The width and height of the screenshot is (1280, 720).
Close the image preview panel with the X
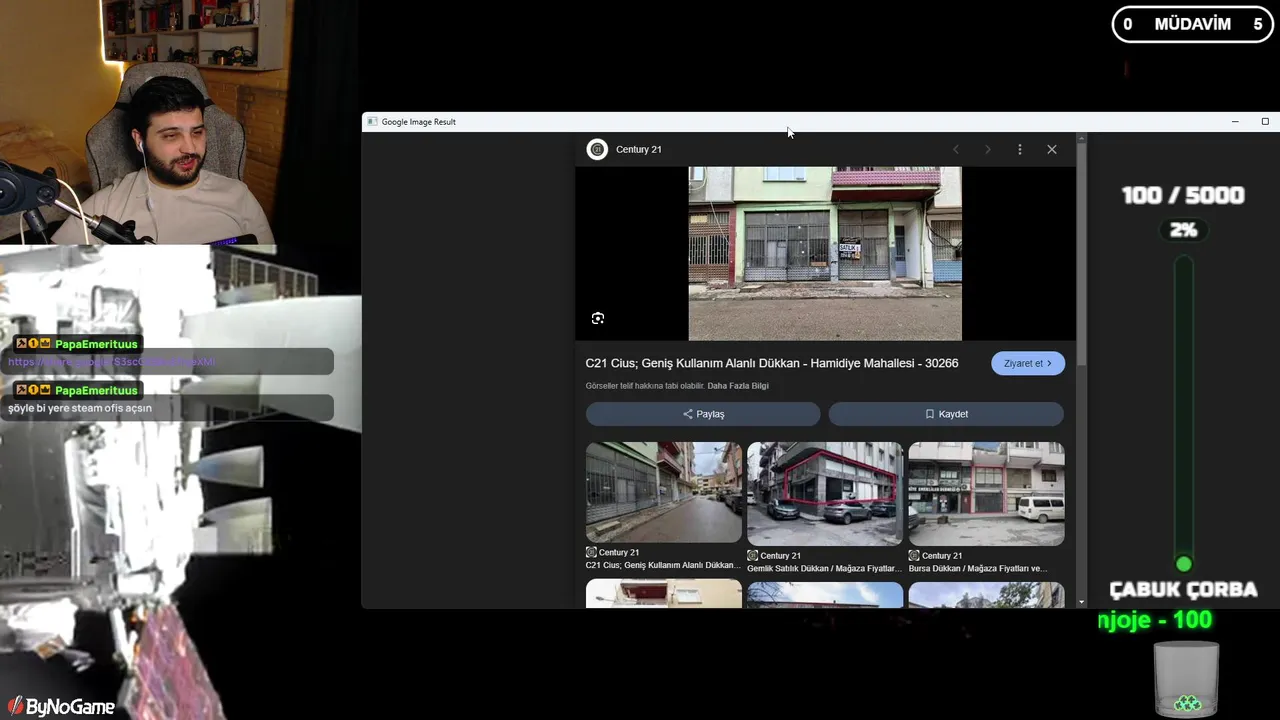click(1052, 149)
